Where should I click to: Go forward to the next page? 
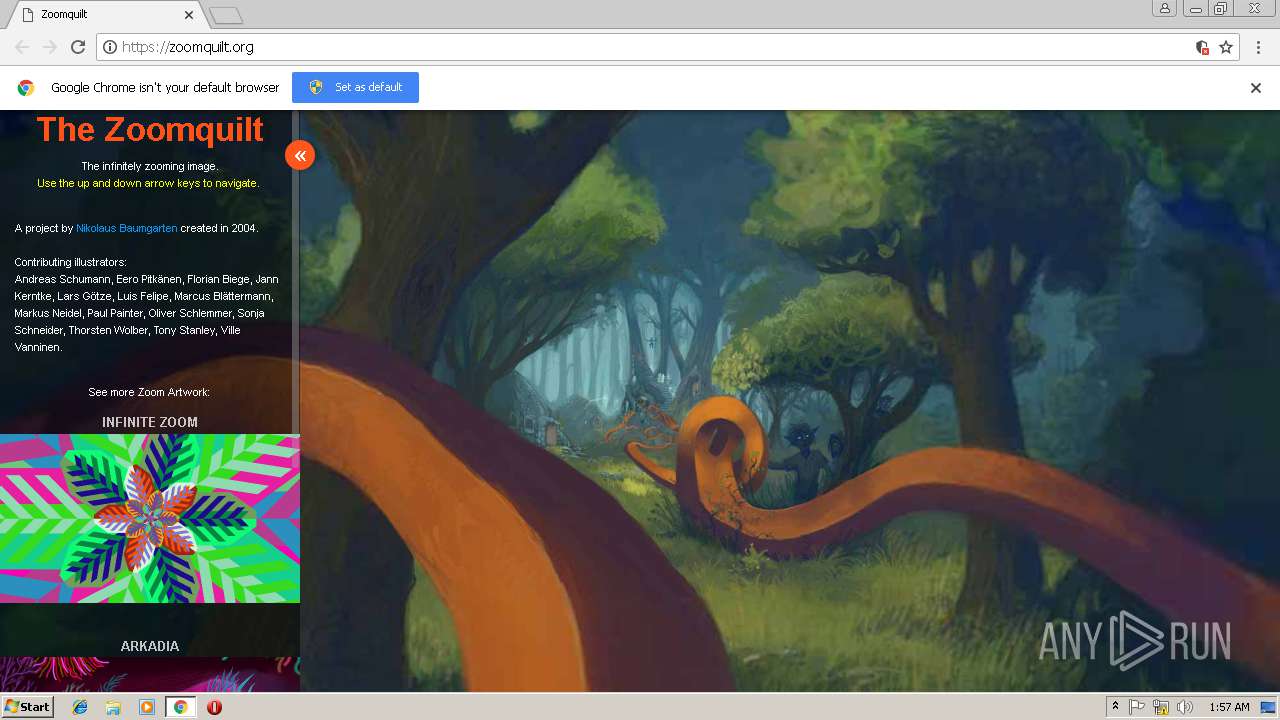[x=50, y=47]
